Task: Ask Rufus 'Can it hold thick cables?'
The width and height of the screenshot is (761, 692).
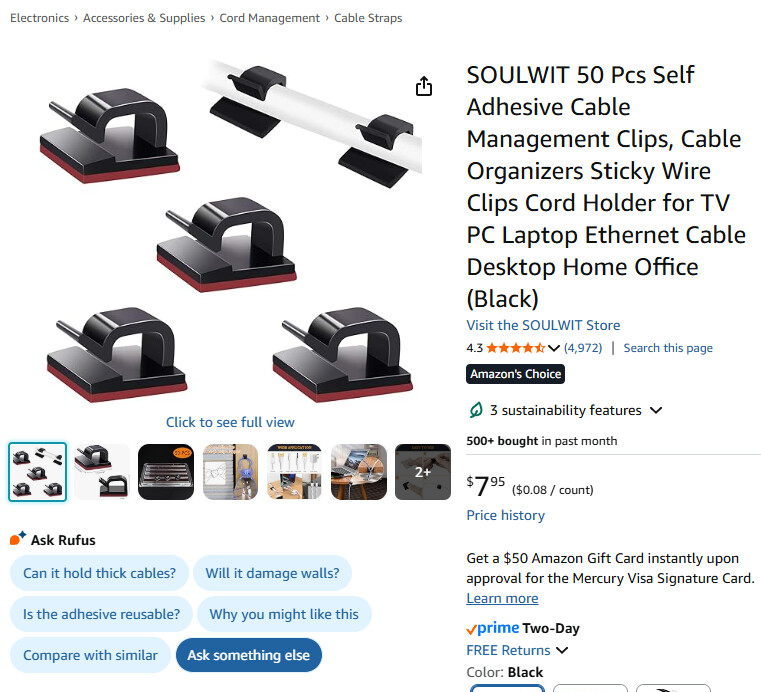Action: pyautogui.click(x=99, y=573)
